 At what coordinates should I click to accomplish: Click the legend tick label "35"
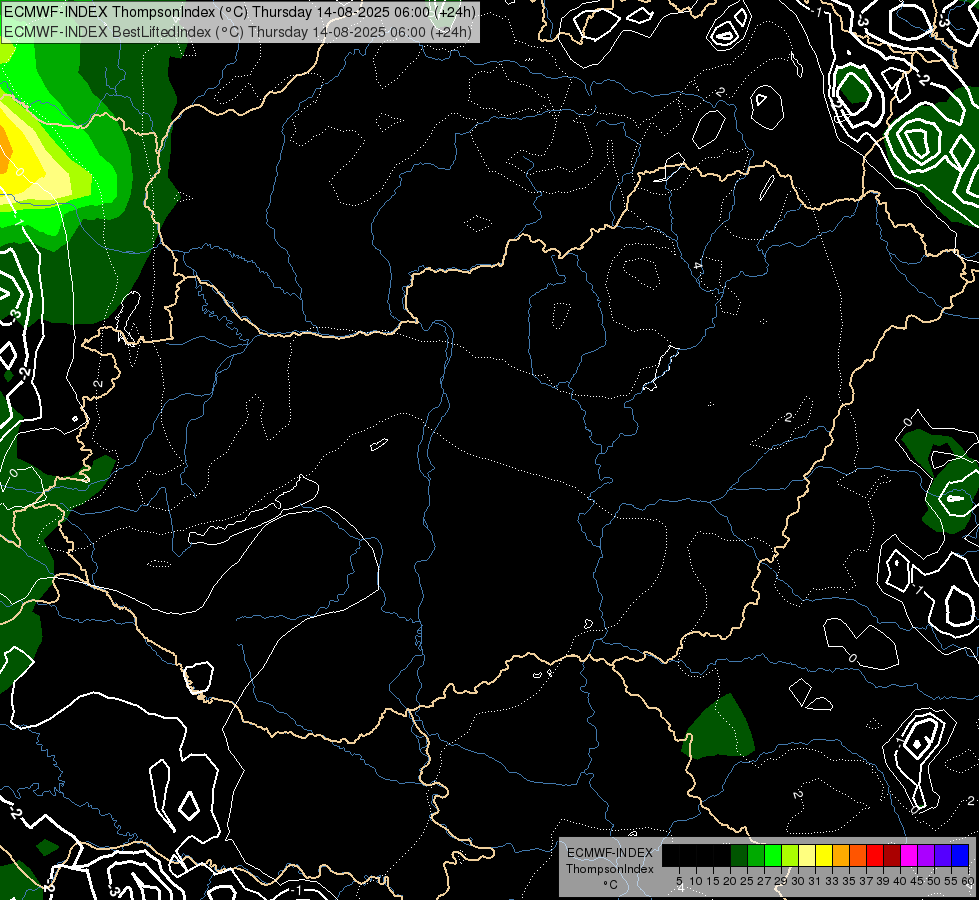pos(850,881)
